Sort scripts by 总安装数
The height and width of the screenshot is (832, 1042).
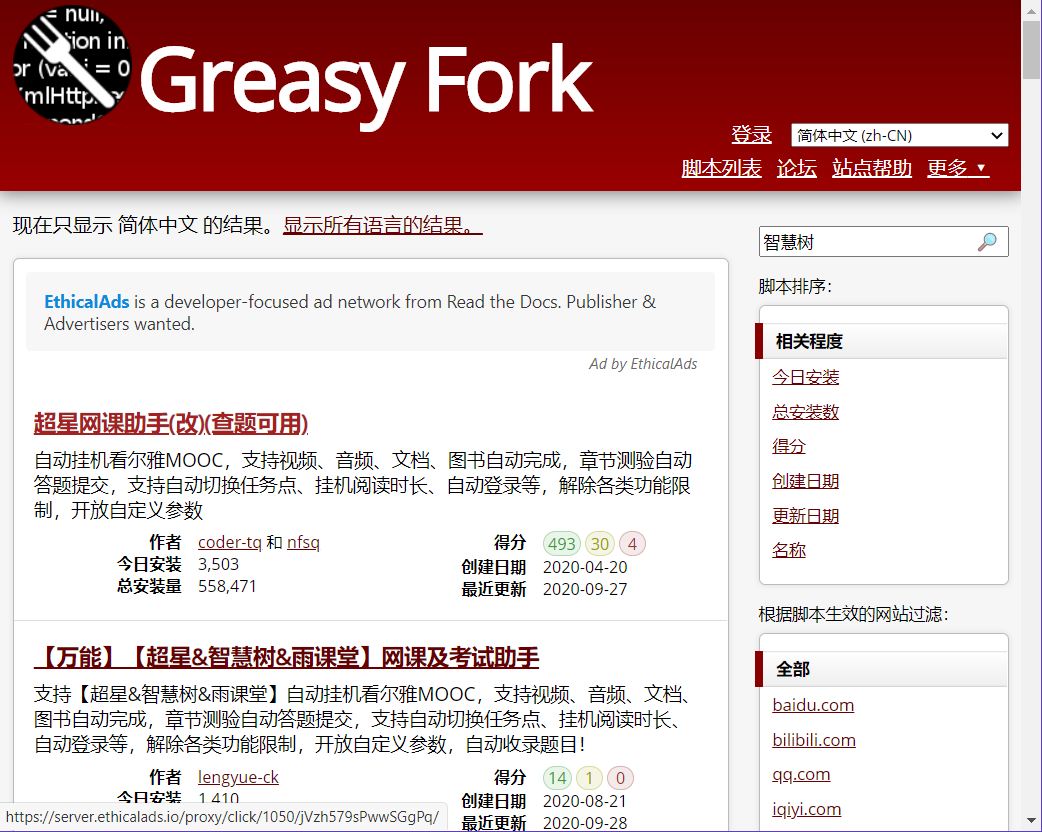[805, 412]
